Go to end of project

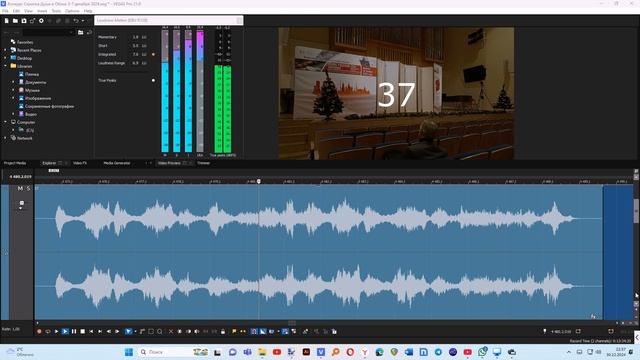100,331
